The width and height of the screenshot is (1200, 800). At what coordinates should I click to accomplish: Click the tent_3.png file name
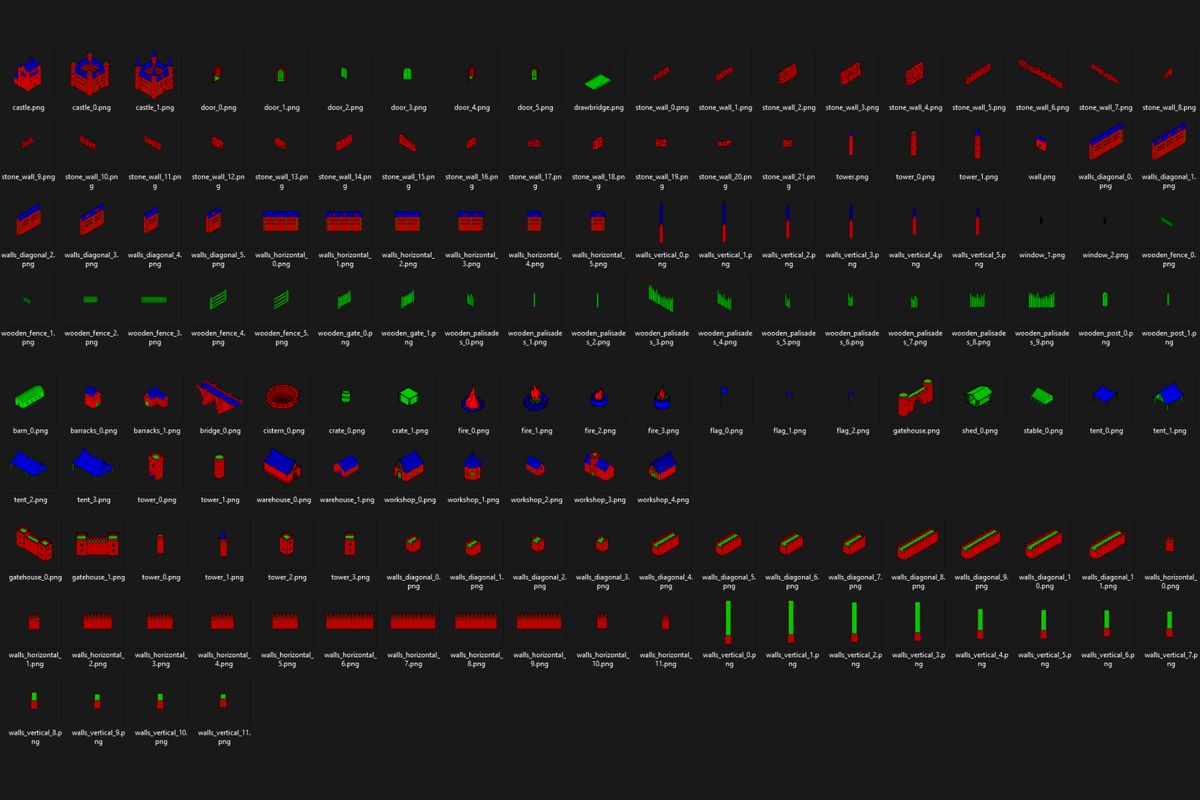[x=92, y=499]
